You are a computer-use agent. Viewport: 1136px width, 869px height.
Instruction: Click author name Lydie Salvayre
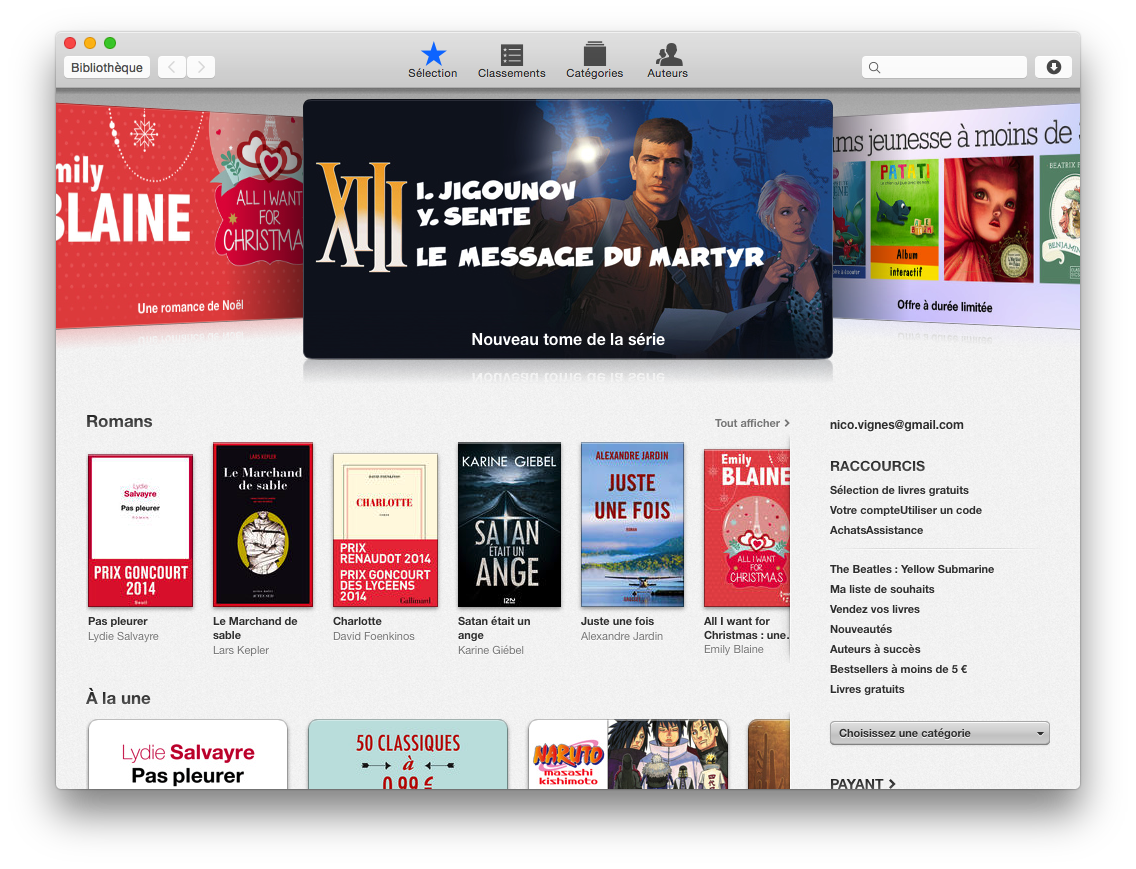123,636
